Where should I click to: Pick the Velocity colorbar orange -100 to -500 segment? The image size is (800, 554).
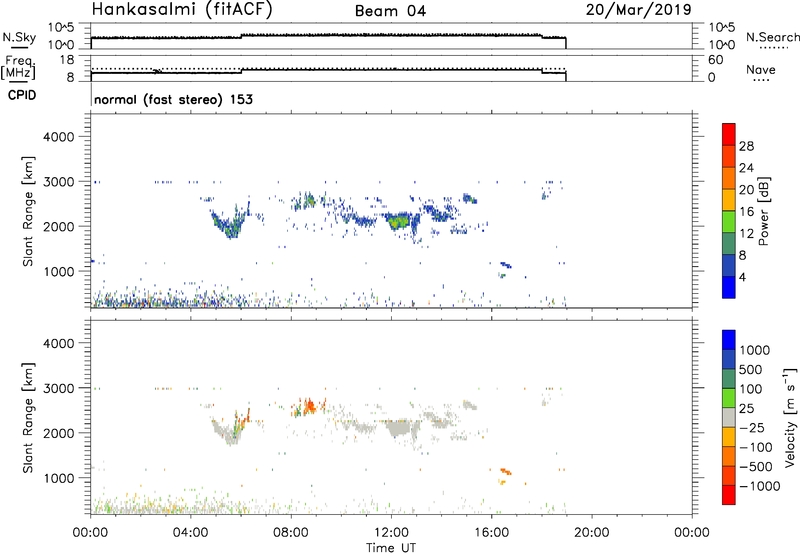(x=729, y=456)
